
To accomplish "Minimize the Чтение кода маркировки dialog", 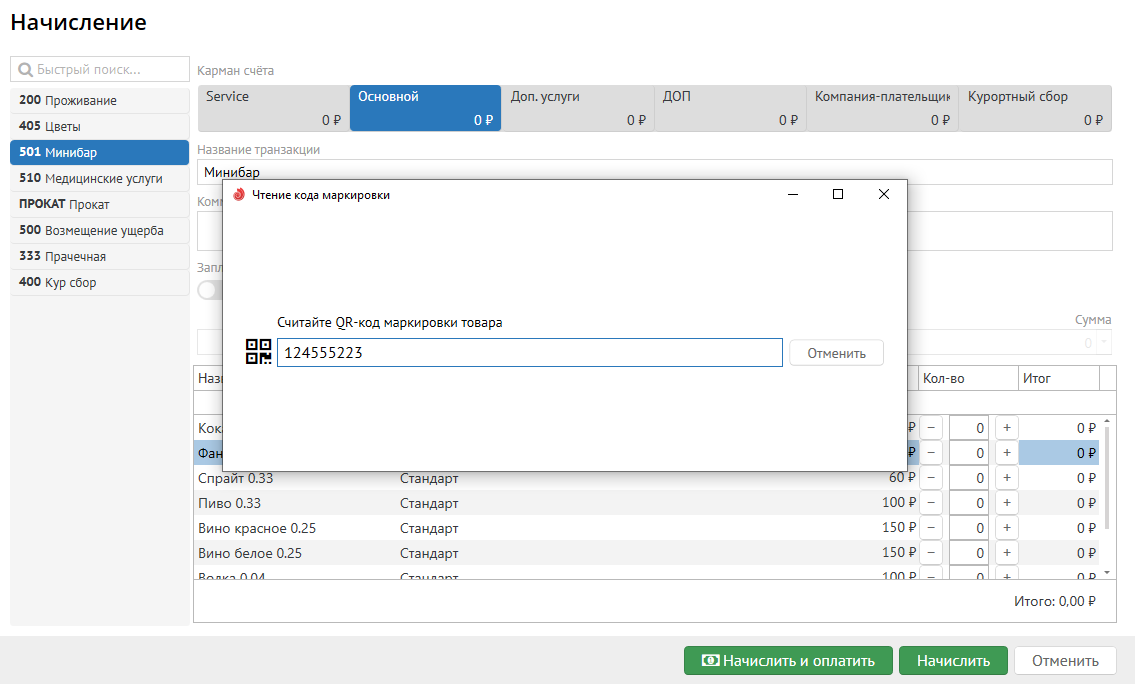I will [793, 194].
